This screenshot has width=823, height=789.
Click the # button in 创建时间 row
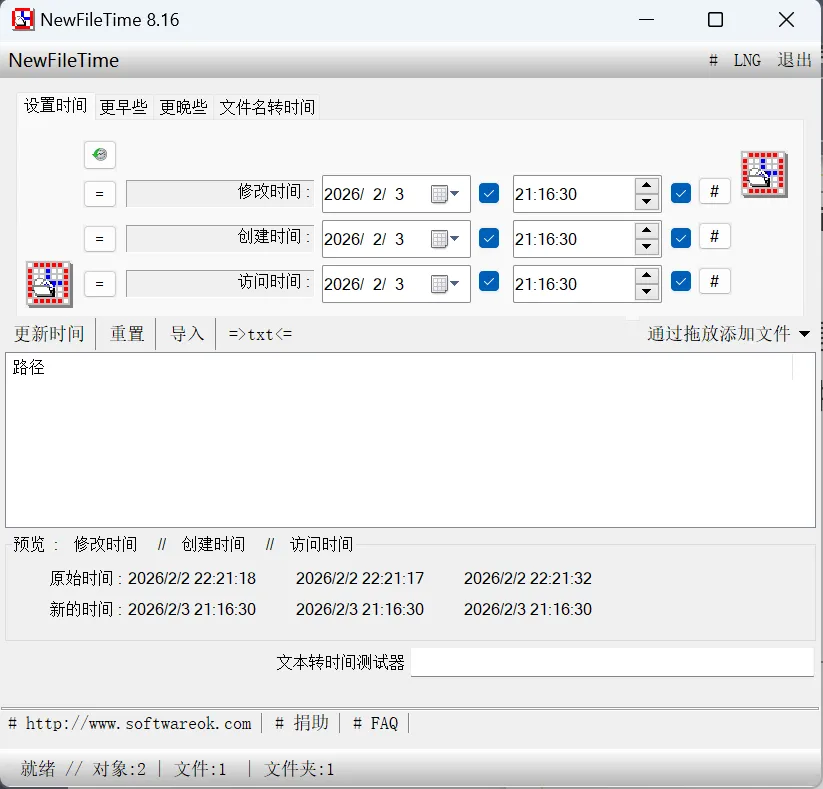[714, 237]
